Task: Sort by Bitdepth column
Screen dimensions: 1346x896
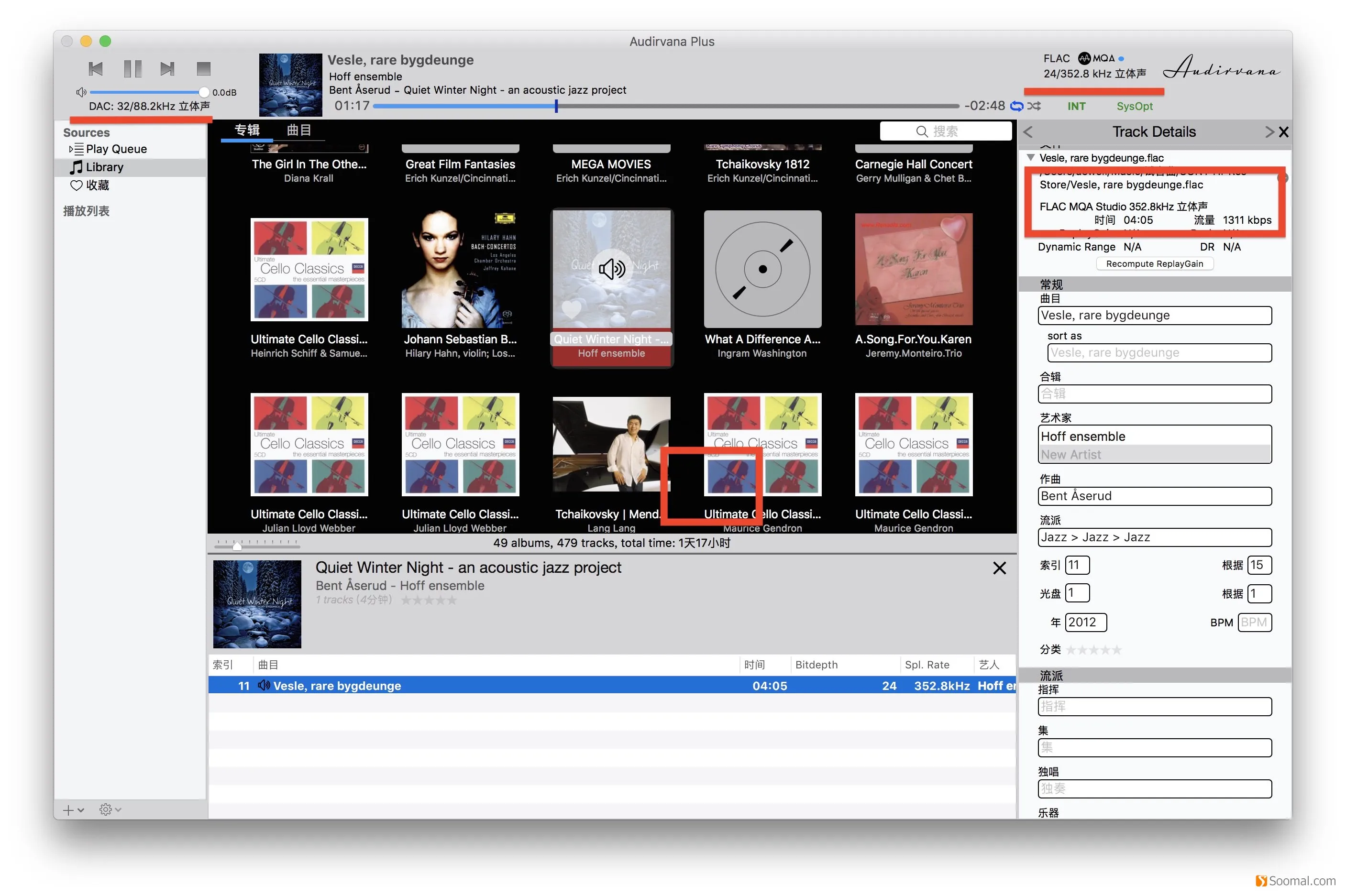Action: coord(845,665)
